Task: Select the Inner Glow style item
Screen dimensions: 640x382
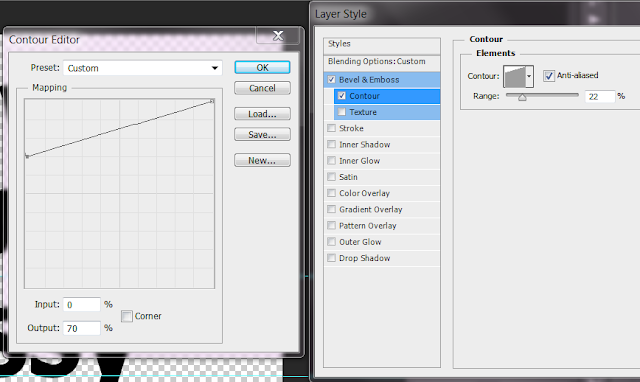Action: coord(382,161)
